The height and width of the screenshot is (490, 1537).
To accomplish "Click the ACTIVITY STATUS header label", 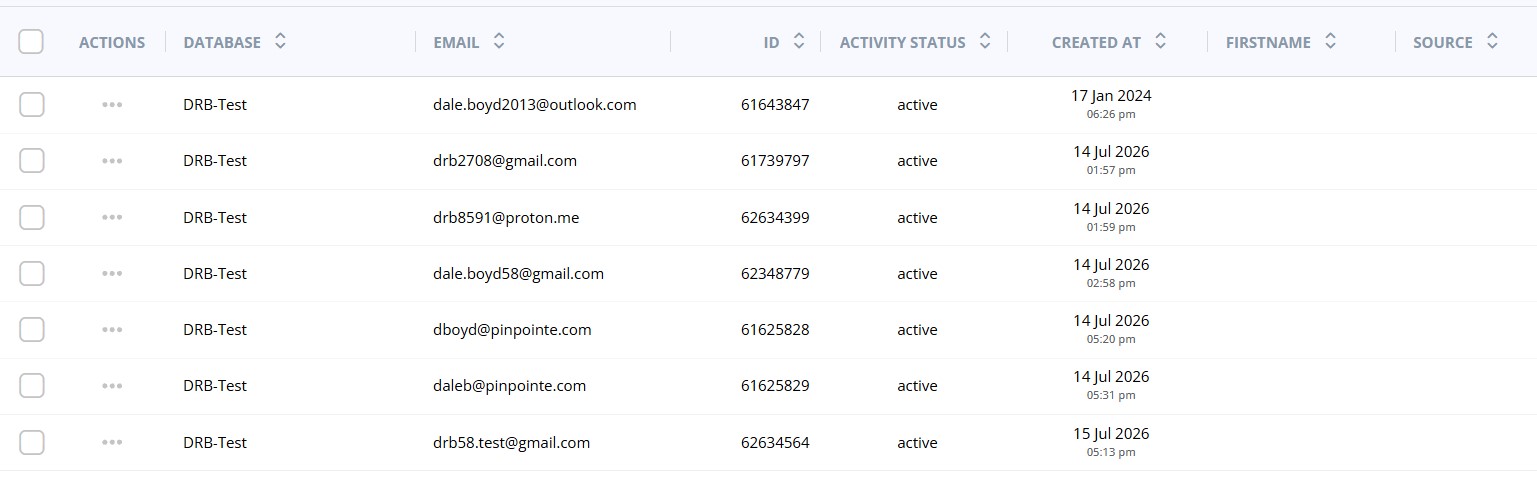I will point(902,43).
